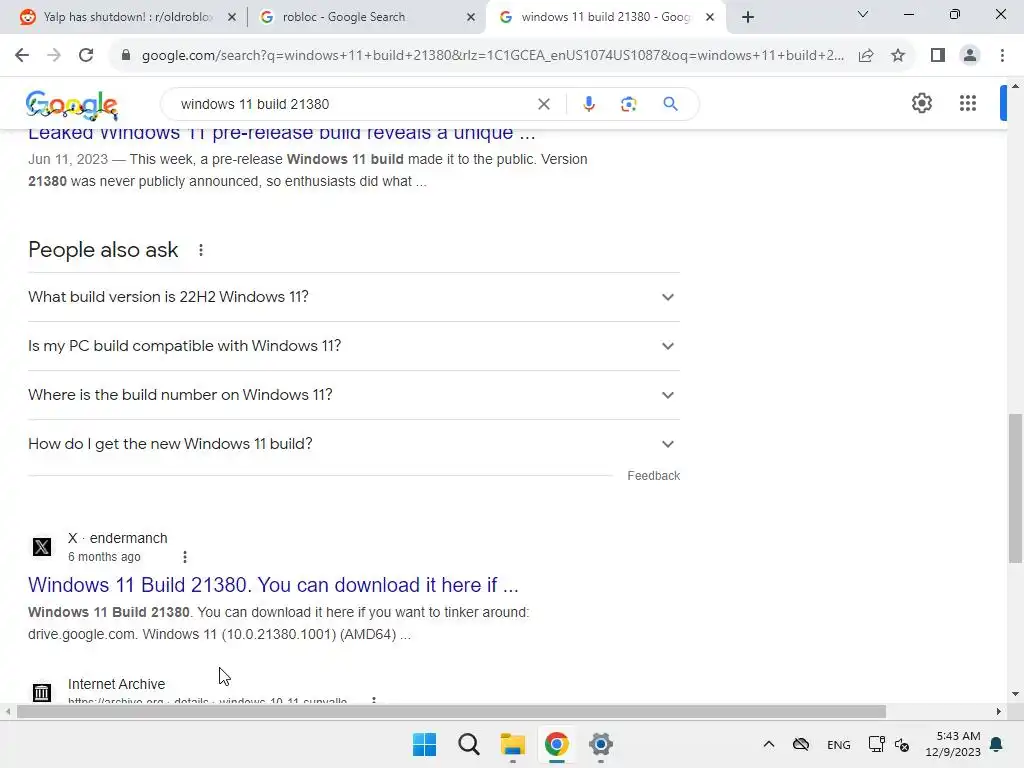
Task: Click the scroll down arrow
Action: [1015, 694]
